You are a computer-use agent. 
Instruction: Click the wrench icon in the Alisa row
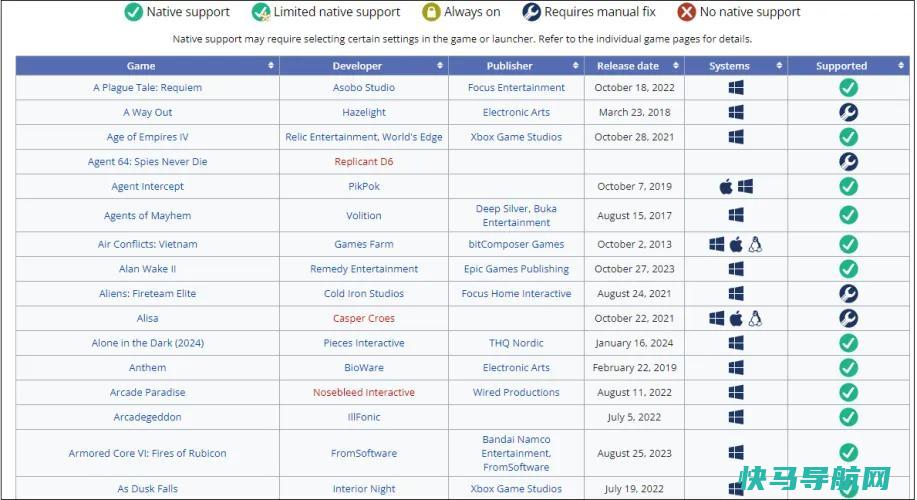tap(849, 318)
